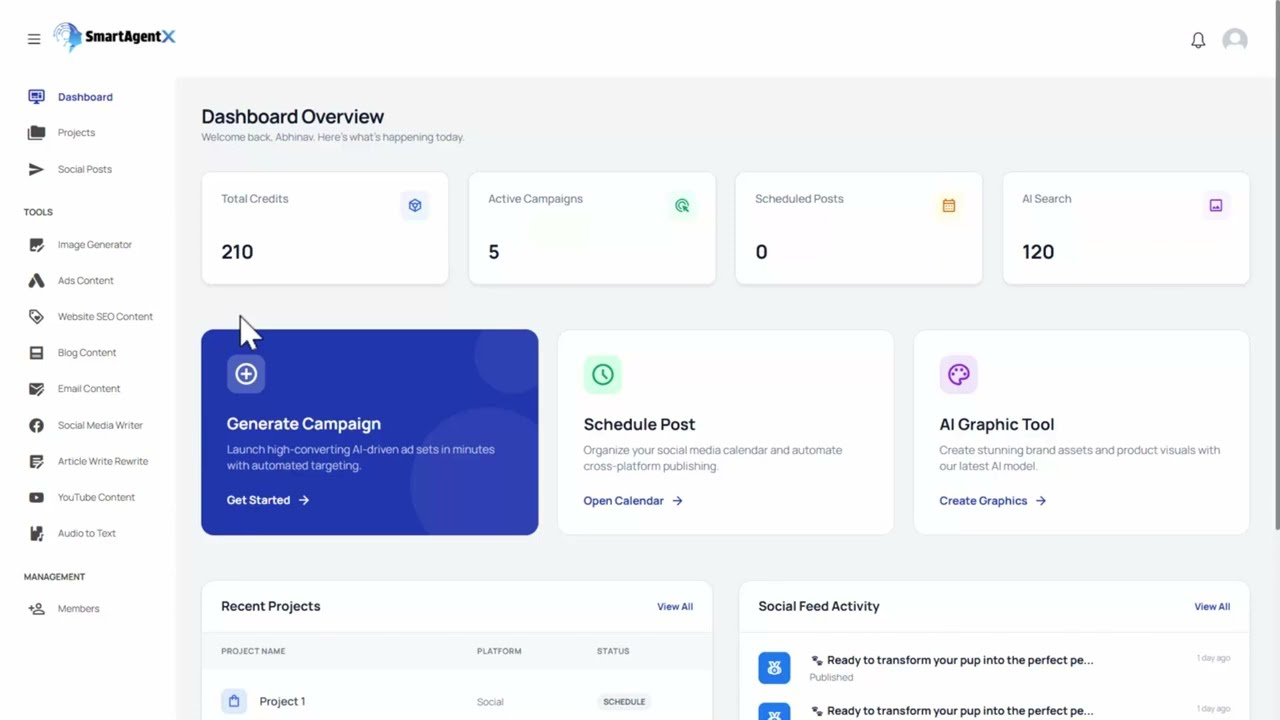1280x720 pixels.
Task: Open Social Media Writer from the sidebar
Action: click(100, 425)
